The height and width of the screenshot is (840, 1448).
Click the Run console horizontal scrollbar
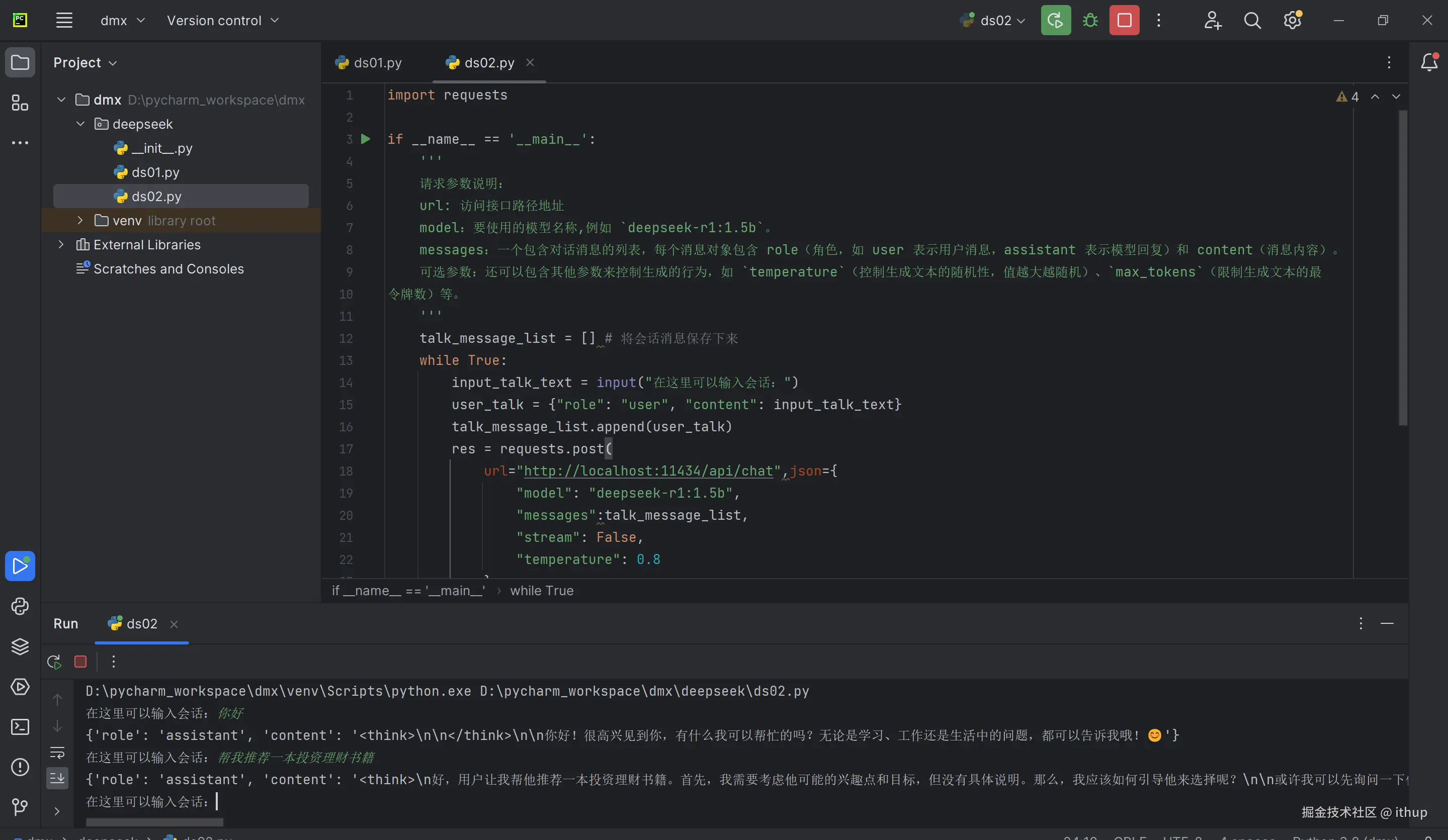pos(154,822)
